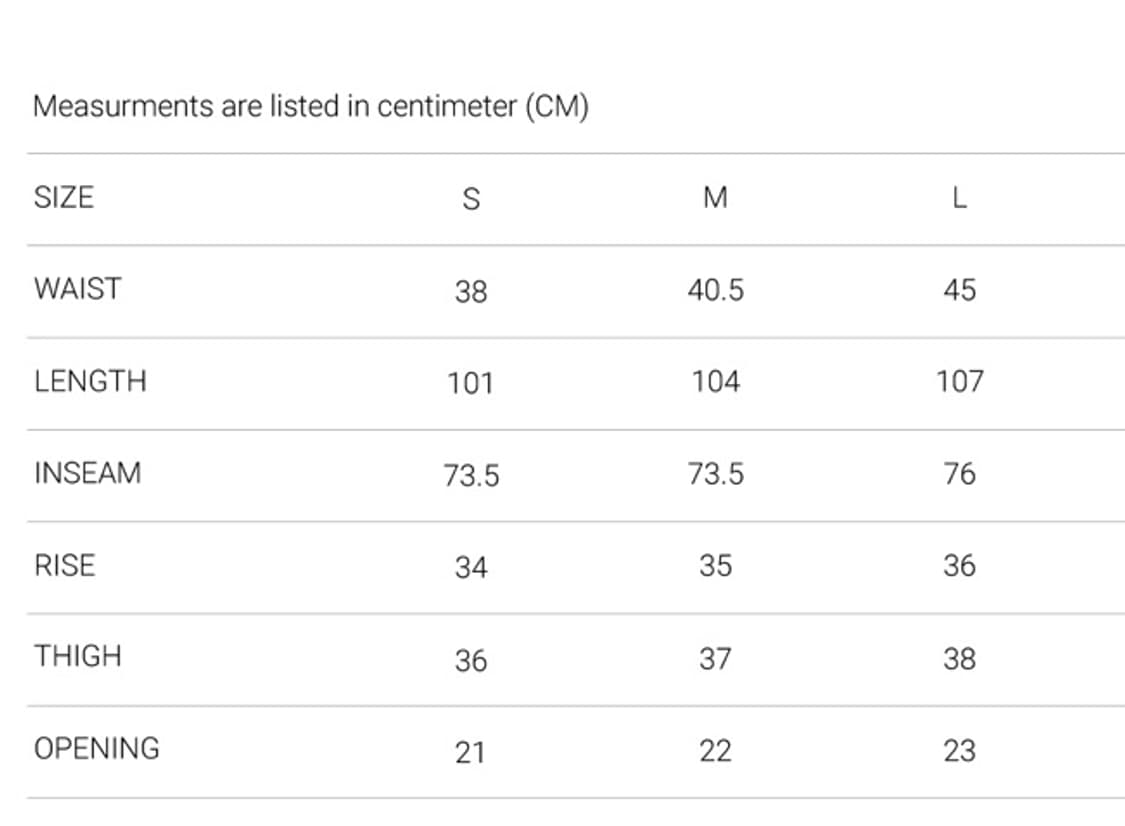Click the INSEAM row label

click(x=88, y=473)
